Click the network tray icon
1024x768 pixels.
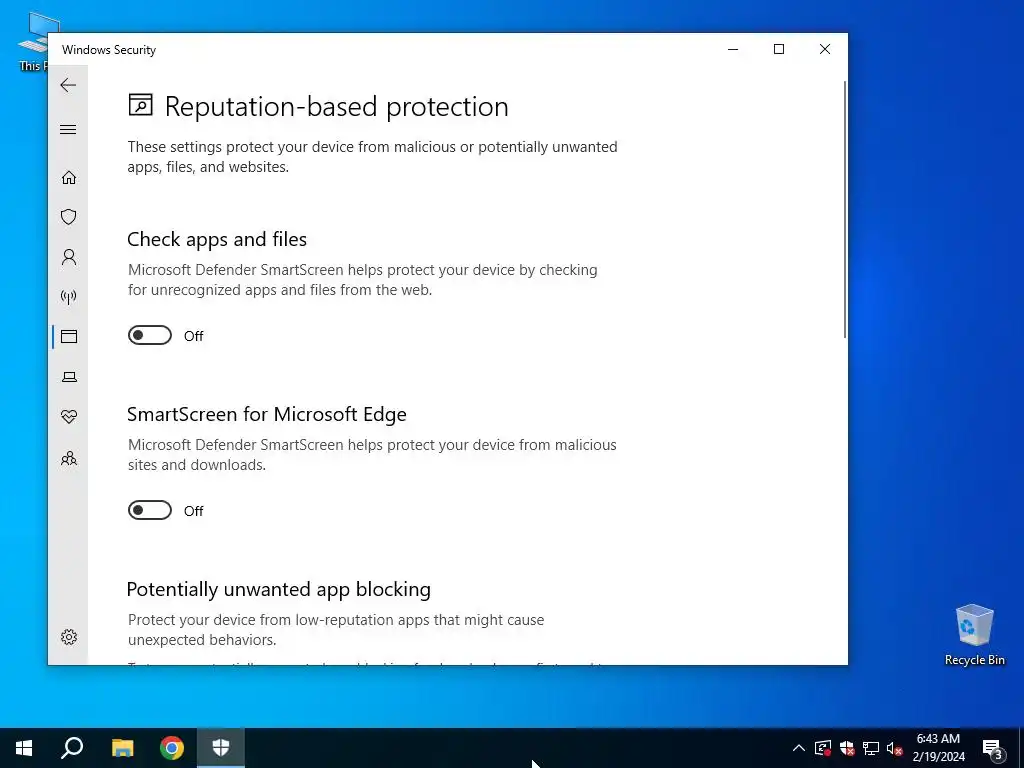click(x=871, y=748)
